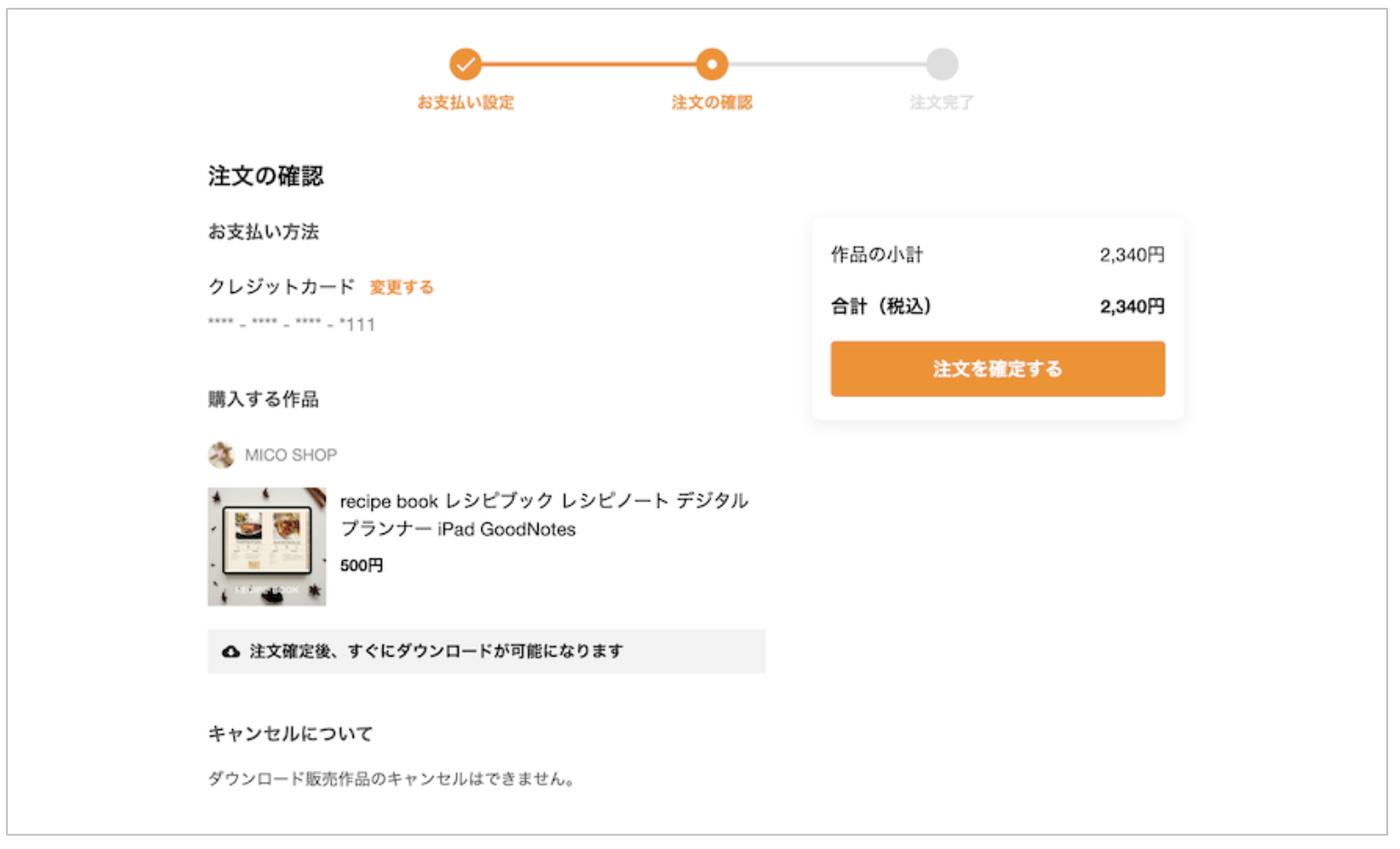Click the お支払い設定 step label
1400x849 pixels.
tap(465, 102)
